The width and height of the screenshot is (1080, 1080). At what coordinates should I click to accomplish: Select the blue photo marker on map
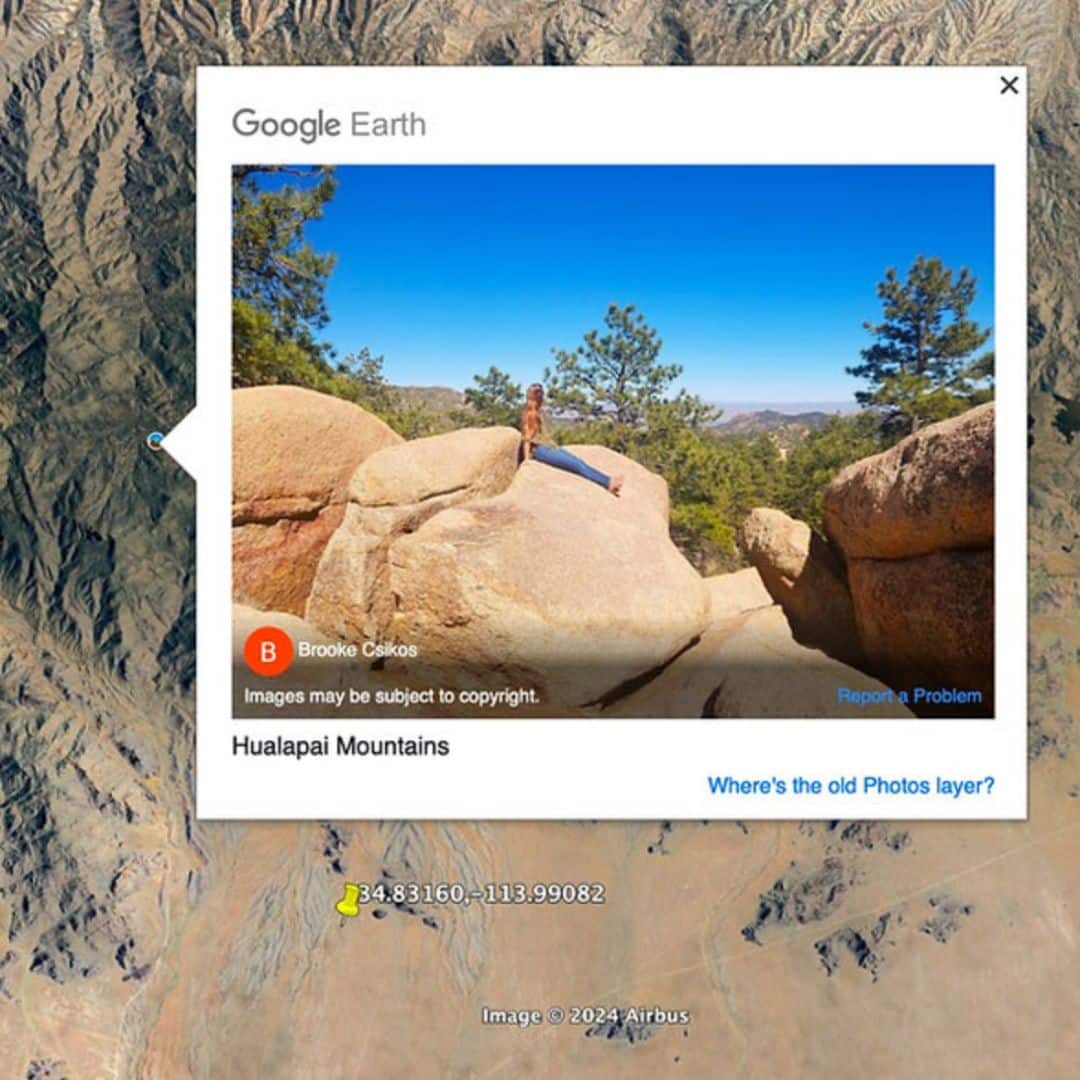coord(155,441)
